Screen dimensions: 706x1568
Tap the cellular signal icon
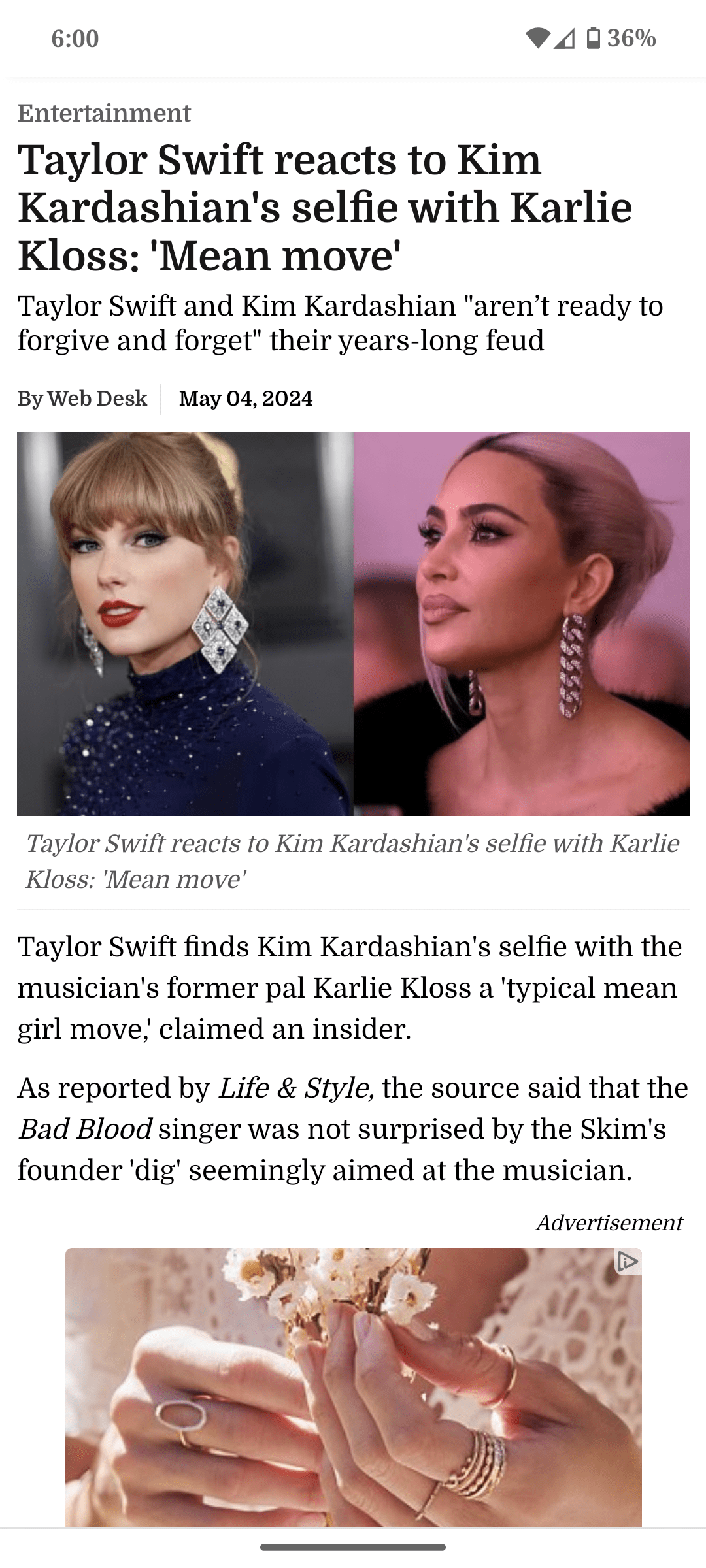pos(565,39)
